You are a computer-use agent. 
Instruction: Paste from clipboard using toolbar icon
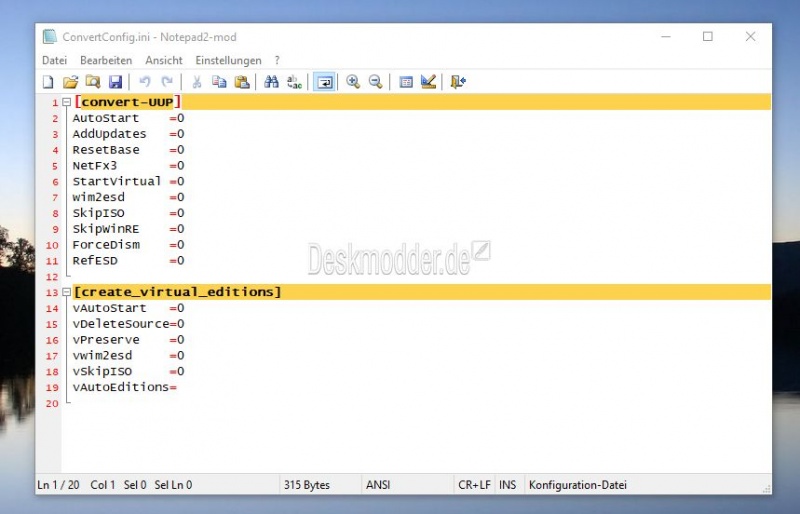coord(241,82)
